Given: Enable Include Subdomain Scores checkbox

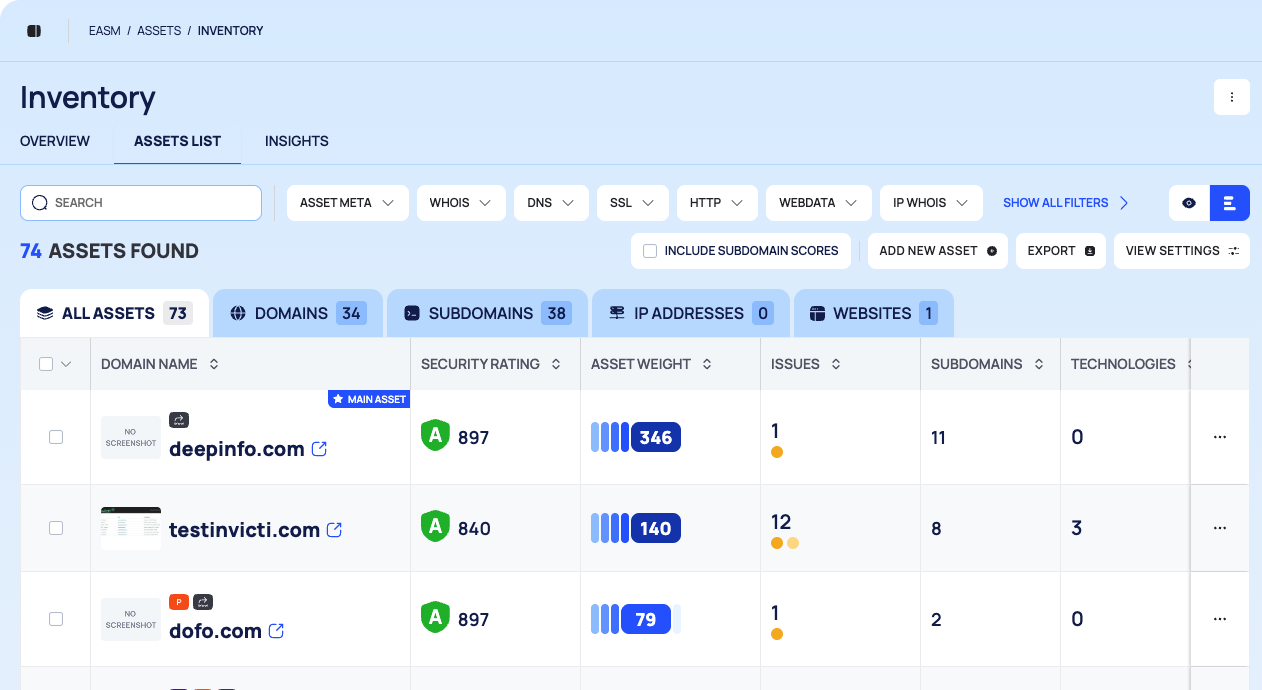Looking at the screenshot, I should click(x=650, y=251).
